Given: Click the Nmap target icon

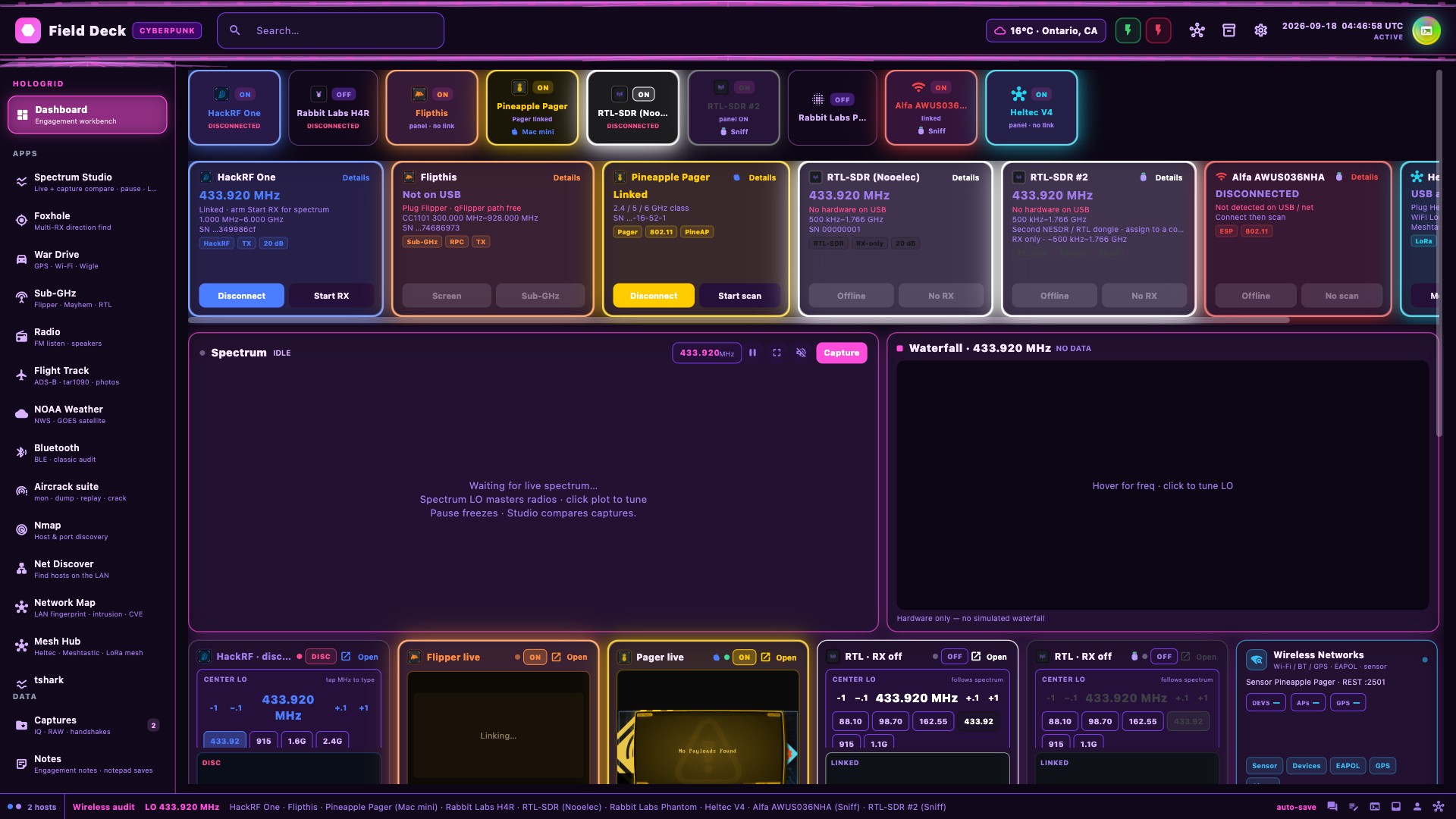Looking at the screenshot, I should [x=21, y=530].
